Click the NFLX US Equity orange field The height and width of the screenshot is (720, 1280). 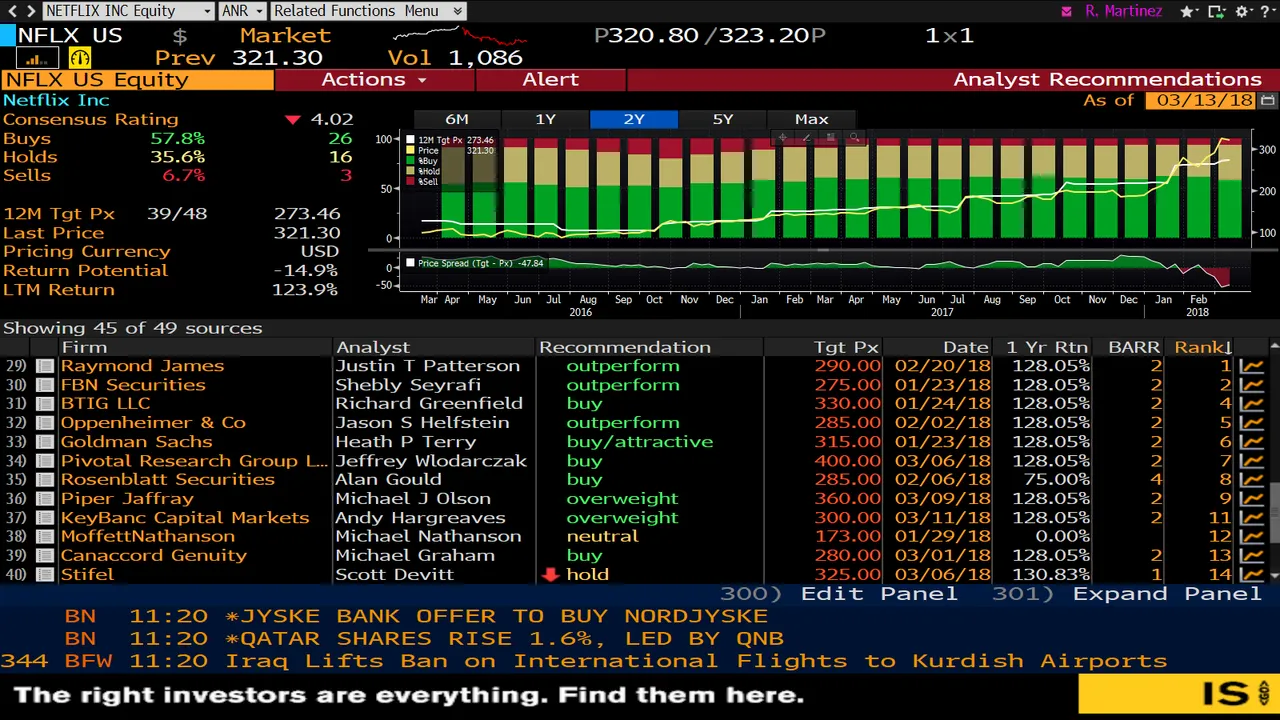point(137,80)
